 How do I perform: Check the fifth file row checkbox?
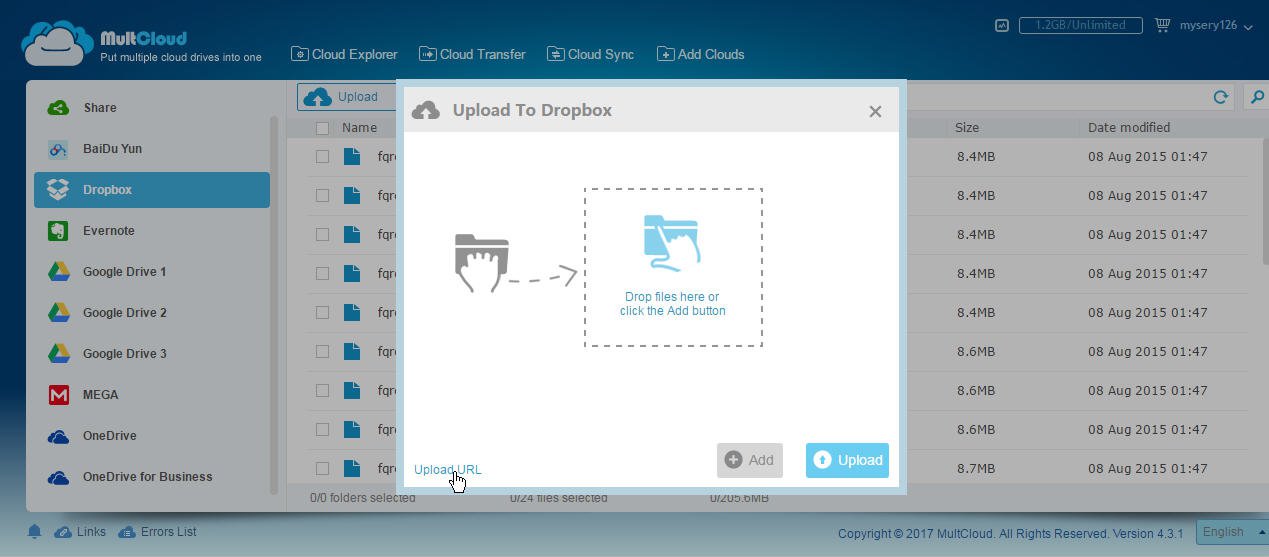tap(322, 313)
